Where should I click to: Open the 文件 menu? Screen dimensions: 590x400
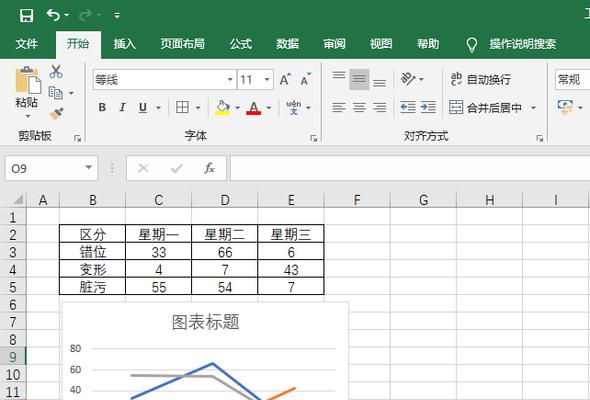coord(26,44)
